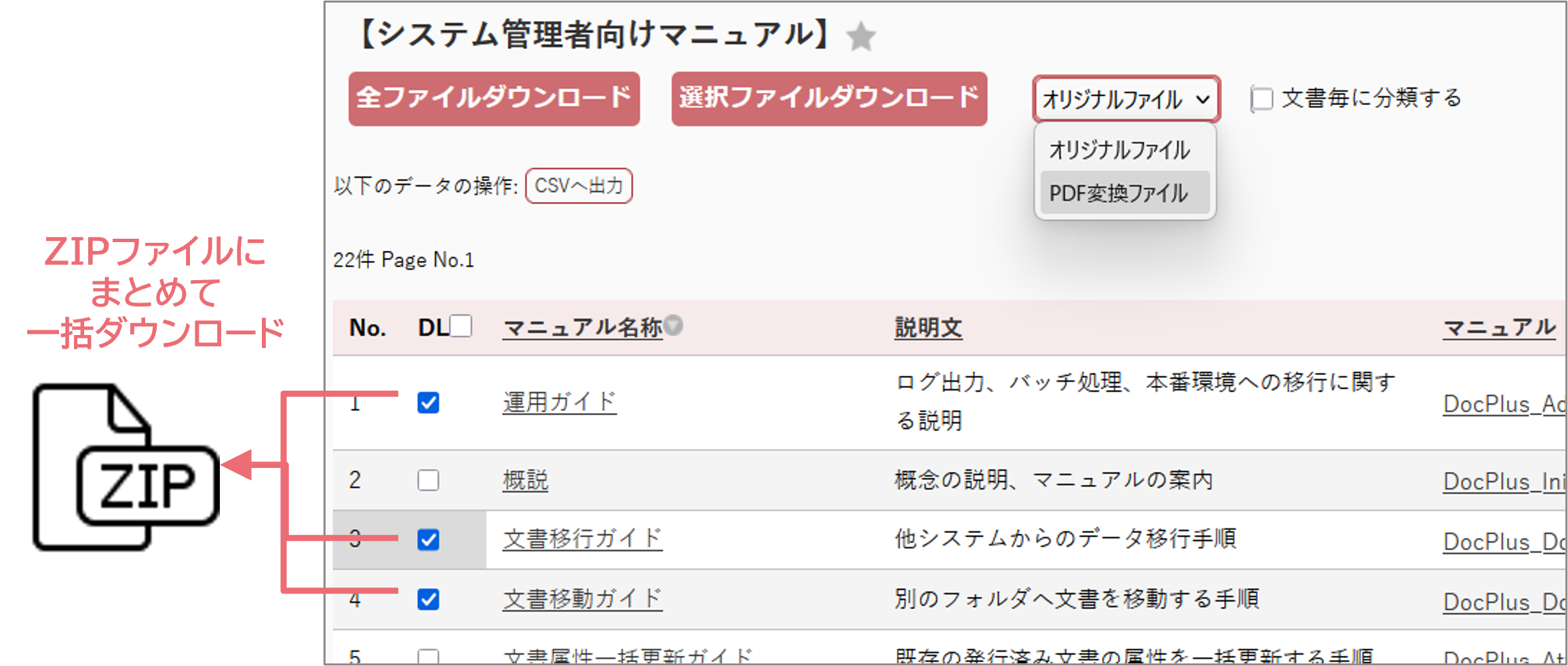The width and height of the screenshot is (1568, 666).
Task: Uncheck the 文書移行ガイド row checkbox
Action: point(428,540)
